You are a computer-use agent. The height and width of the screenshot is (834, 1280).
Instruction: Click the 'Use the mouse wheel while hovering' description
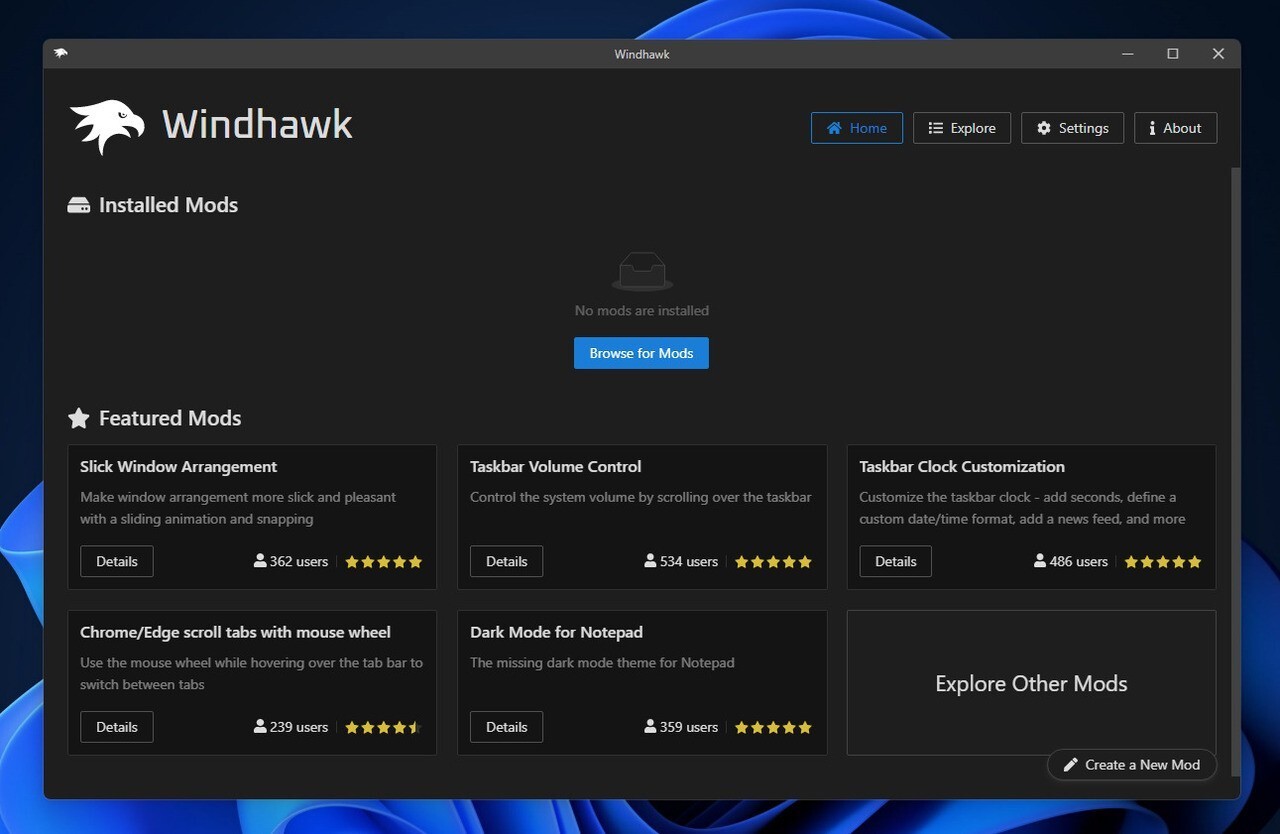pos(251,674)
